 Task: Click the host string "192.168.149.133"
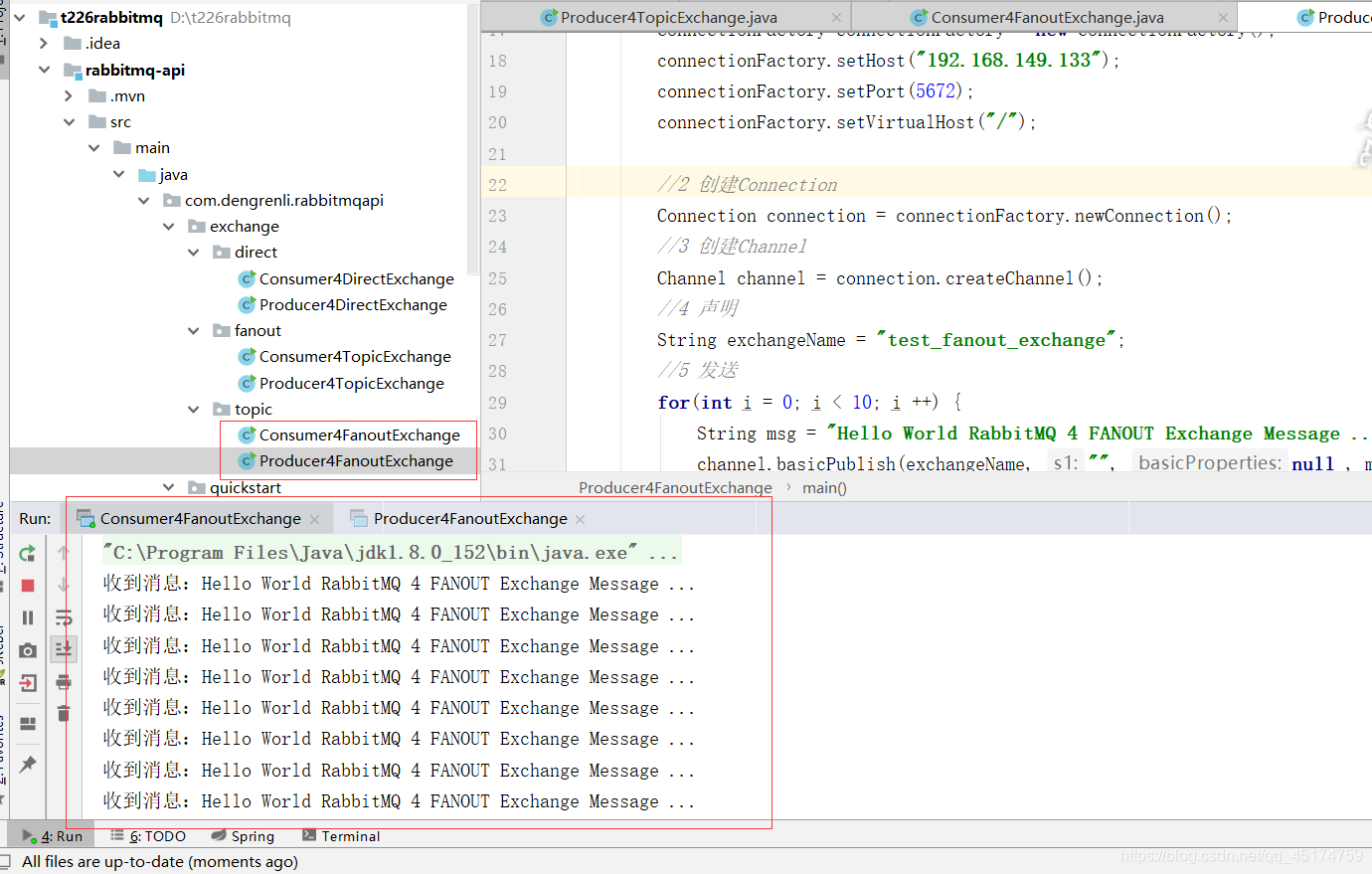(1008, 60)
